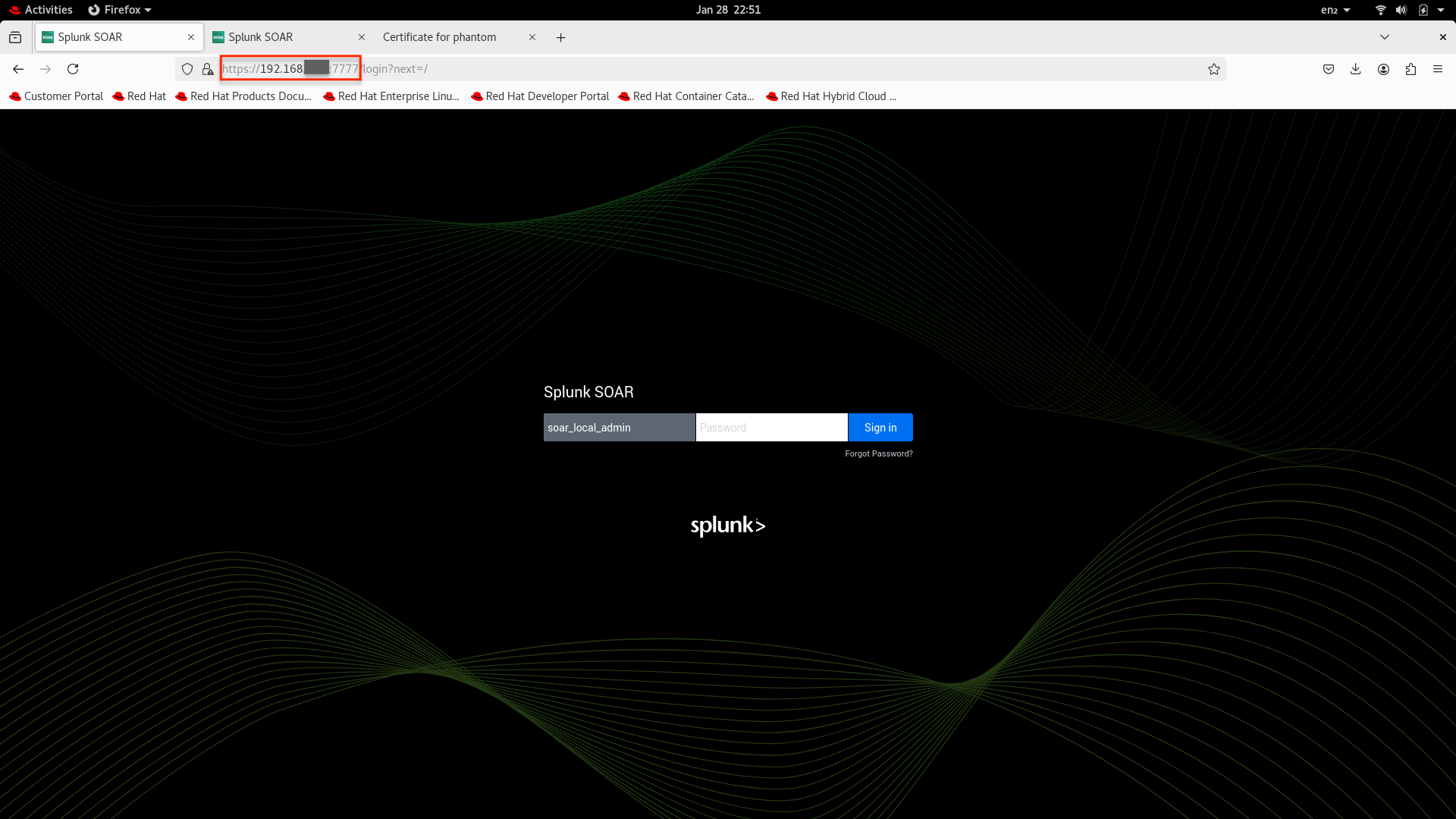Go back using the back arrow

[x=18, y=69]
